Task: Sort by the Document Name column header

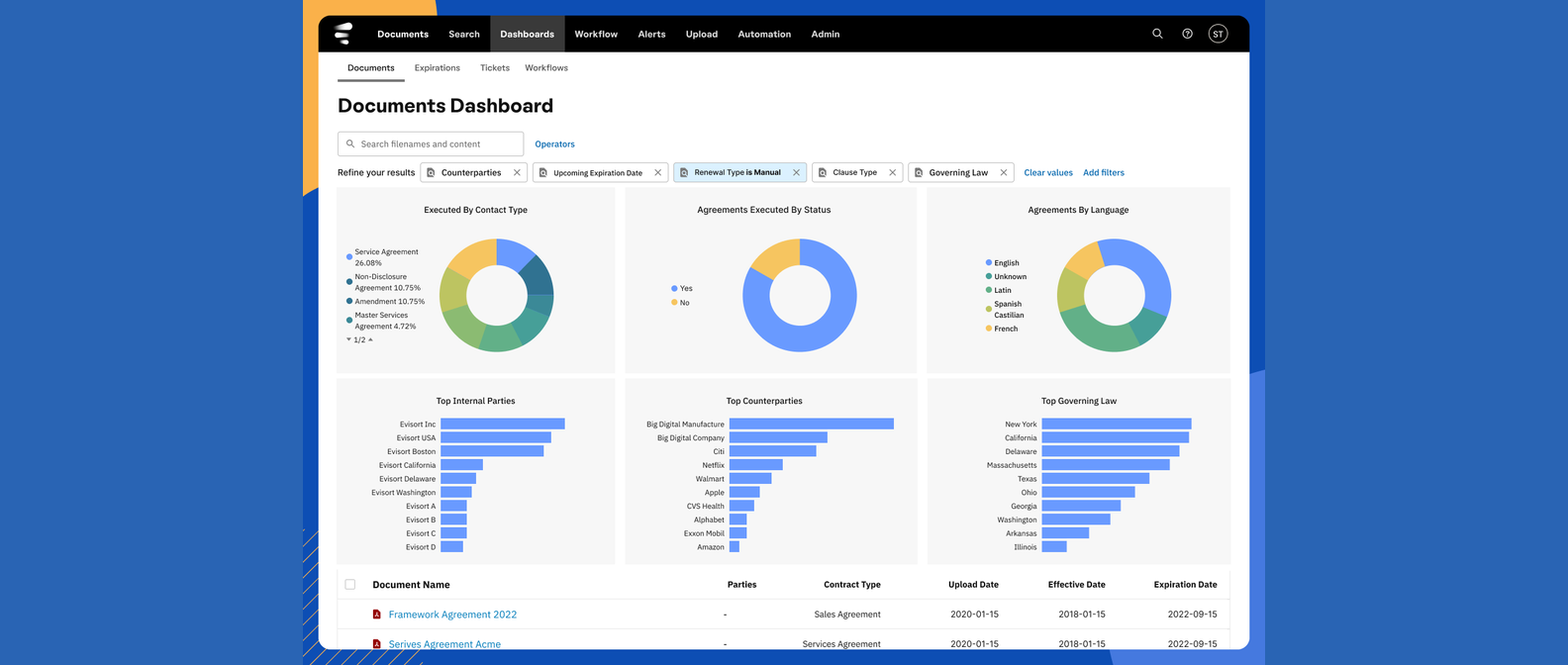Action: pos(411,585)
